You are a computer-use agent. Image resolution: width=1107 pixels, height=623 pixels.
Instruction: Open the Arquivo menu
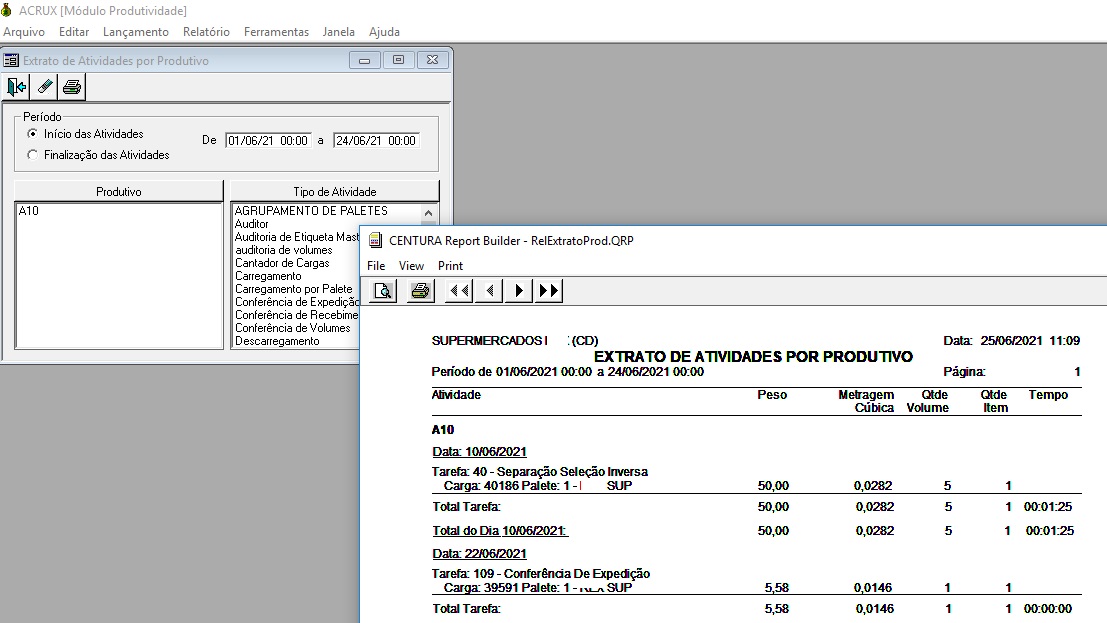pyautogui.click(x=24, y=32)
